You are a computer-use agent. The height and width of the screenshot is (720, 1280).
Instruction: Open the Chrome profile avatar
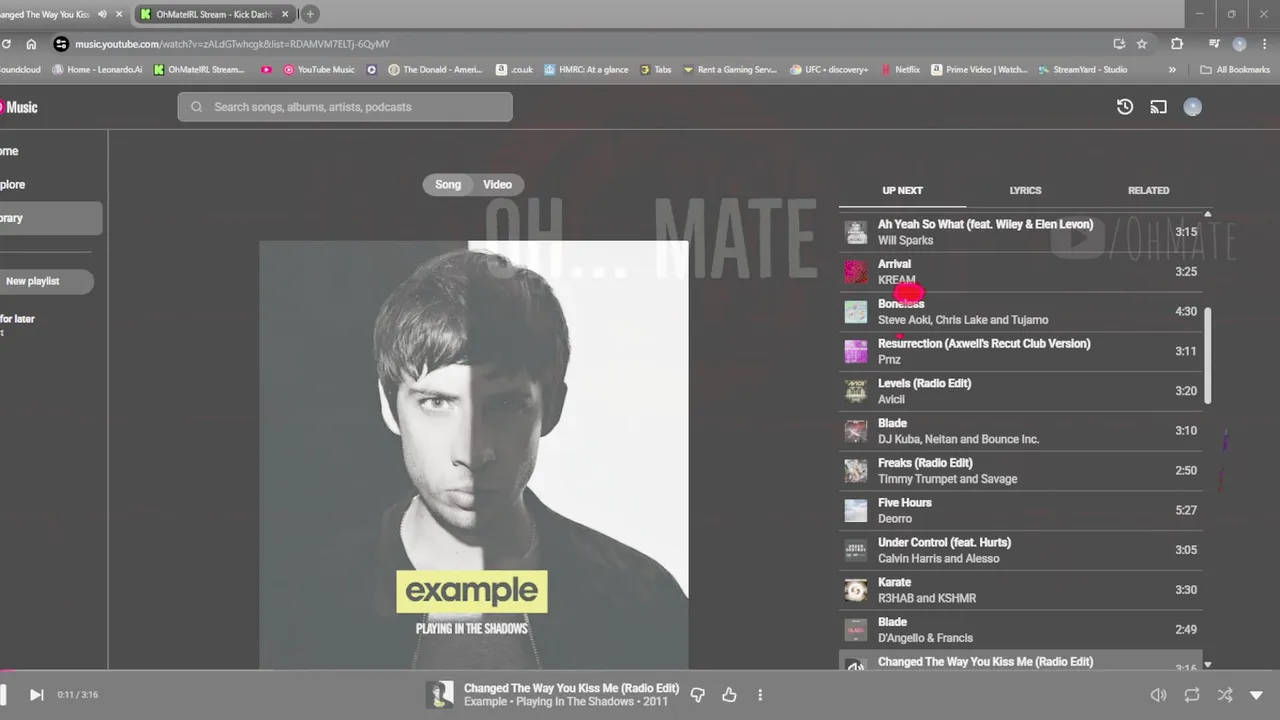[1240, 44]
